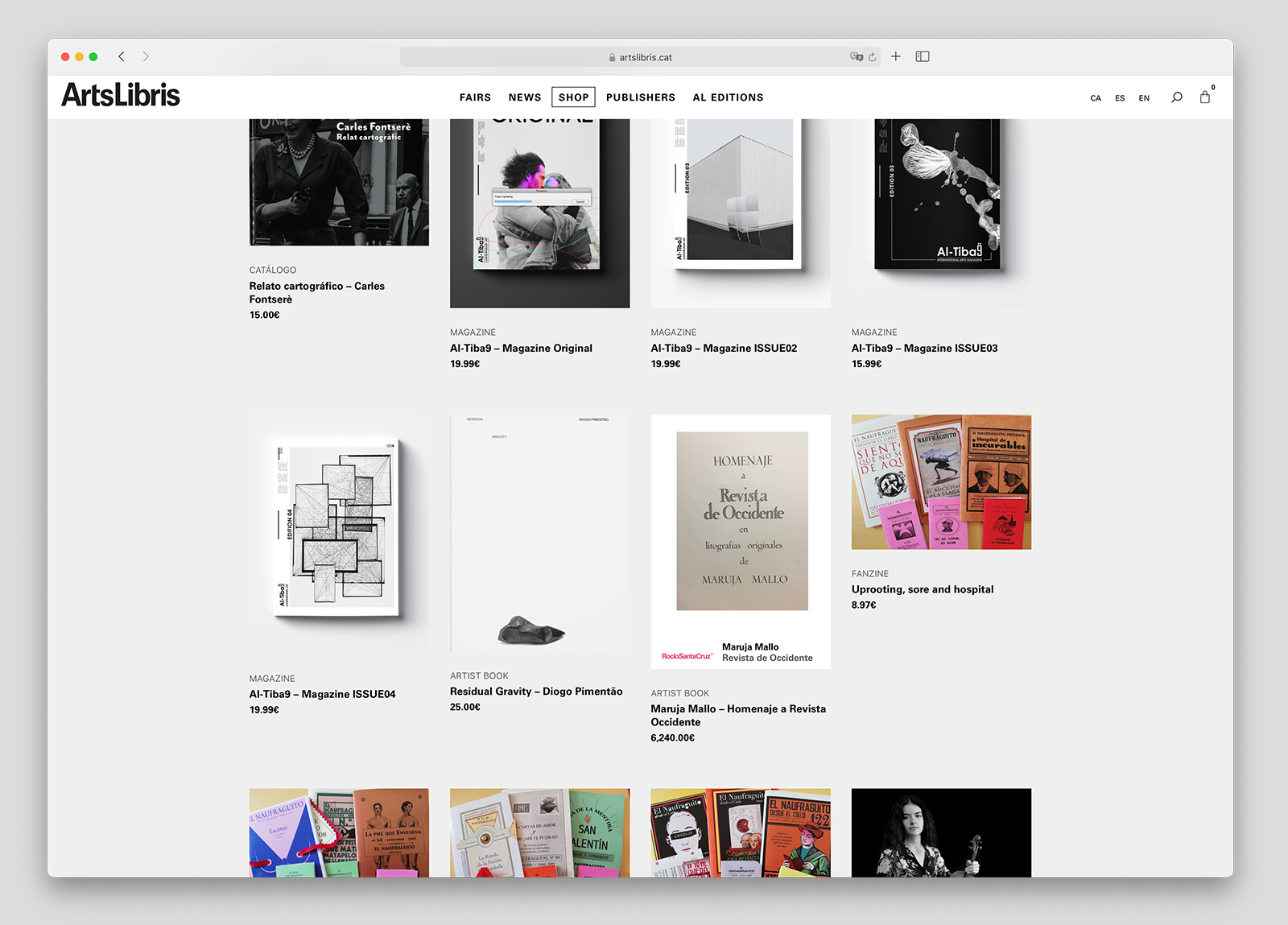Open Al-Tiba9 – Magazine Original title link
Viewport: 1288px width, 925px height.
pos(521,348)
